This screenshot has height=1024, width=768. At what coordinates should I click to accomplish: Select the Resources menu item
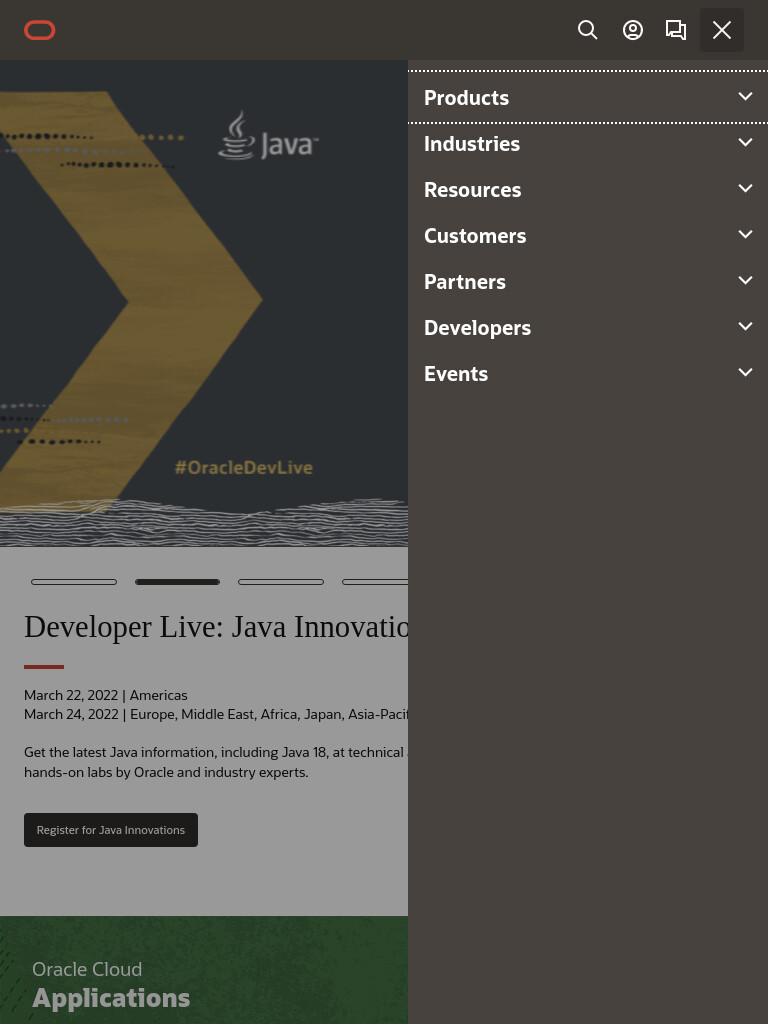588,189
